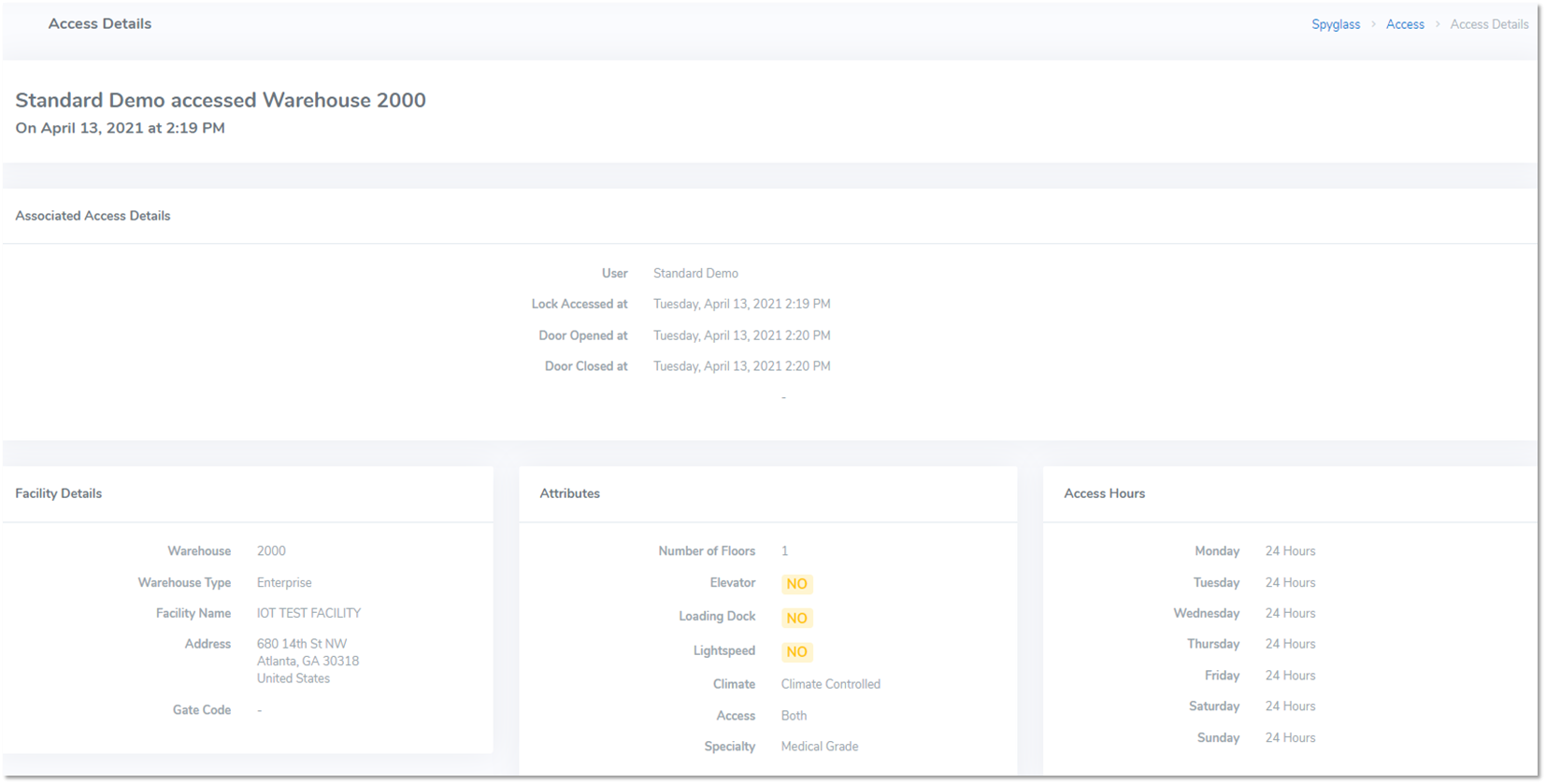Click the Lightspeed NO badge
1546x784 pixels.
796,651
